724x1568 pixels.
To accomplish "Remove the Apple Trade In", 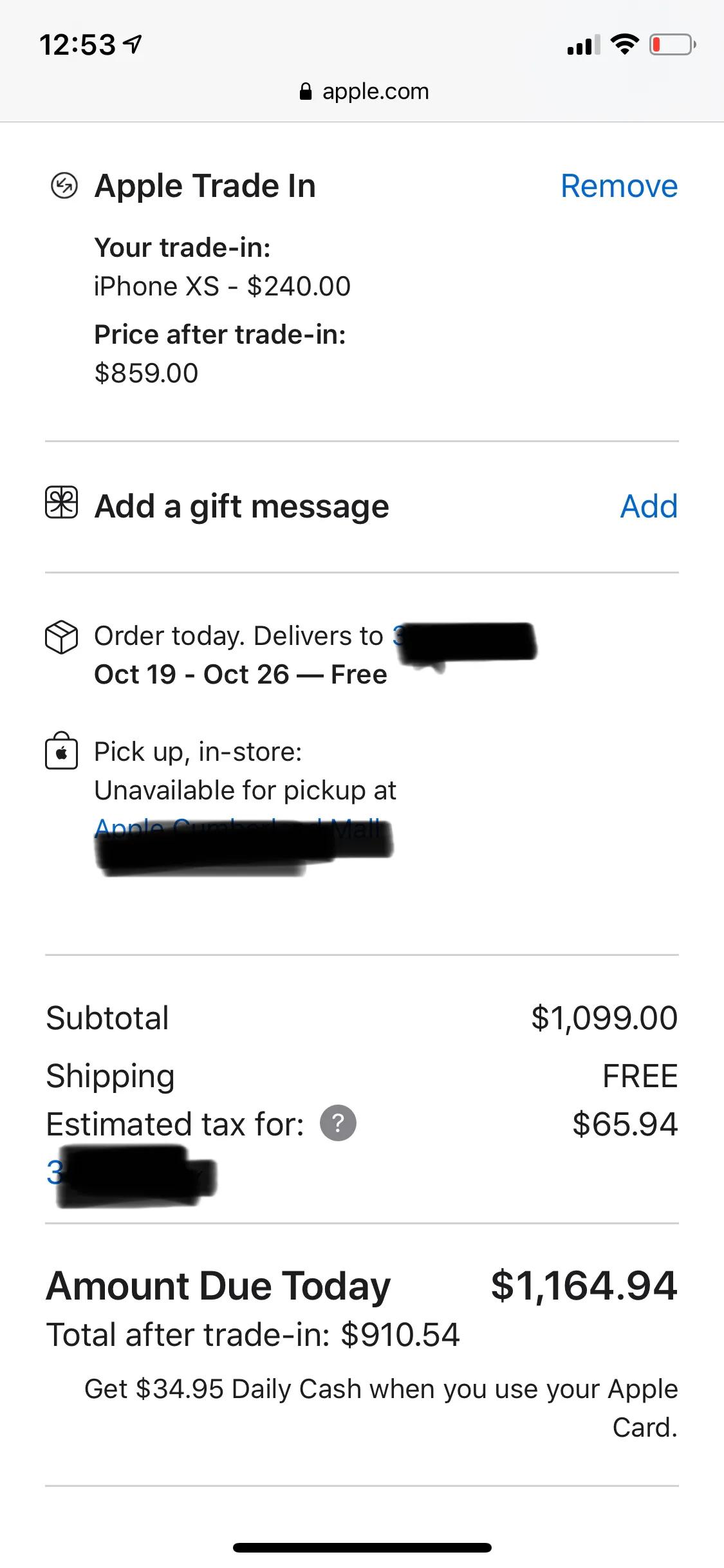I will (x=618, y=186).
